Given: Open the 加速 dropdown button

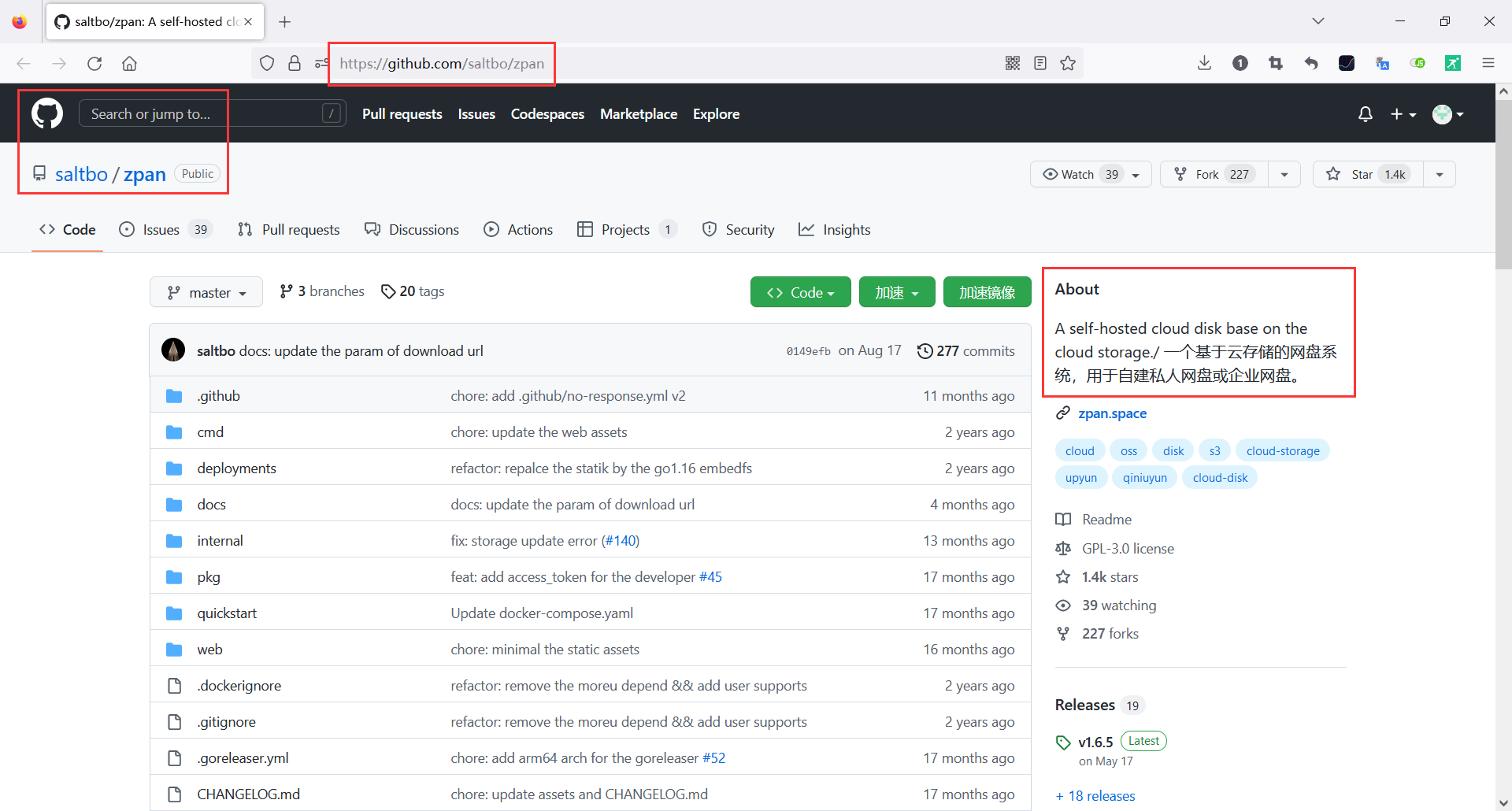Looking at the screenshot, I should 897,293.
